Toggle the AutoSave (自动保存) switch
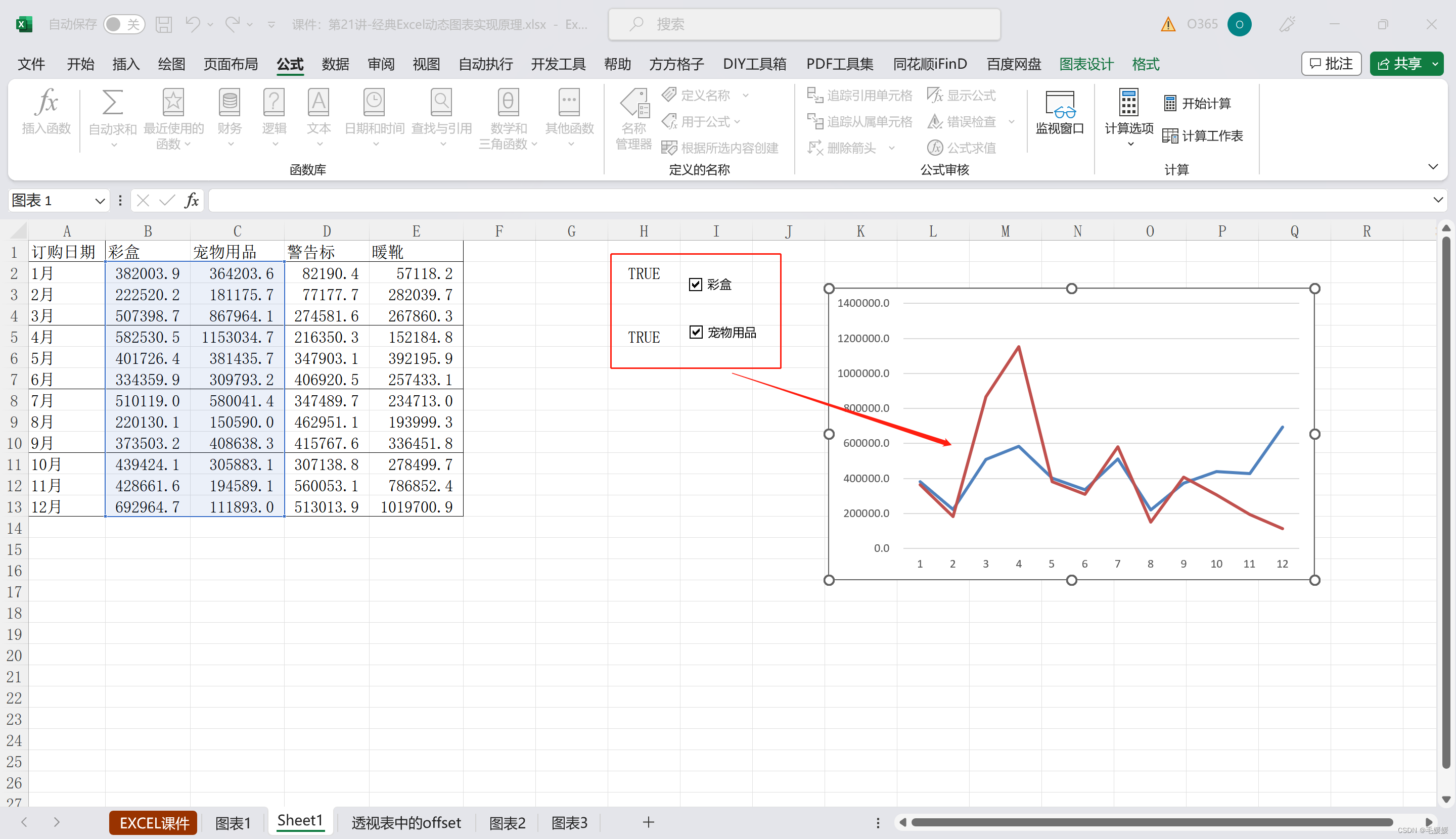1456x839 pixels. [124, 24]
